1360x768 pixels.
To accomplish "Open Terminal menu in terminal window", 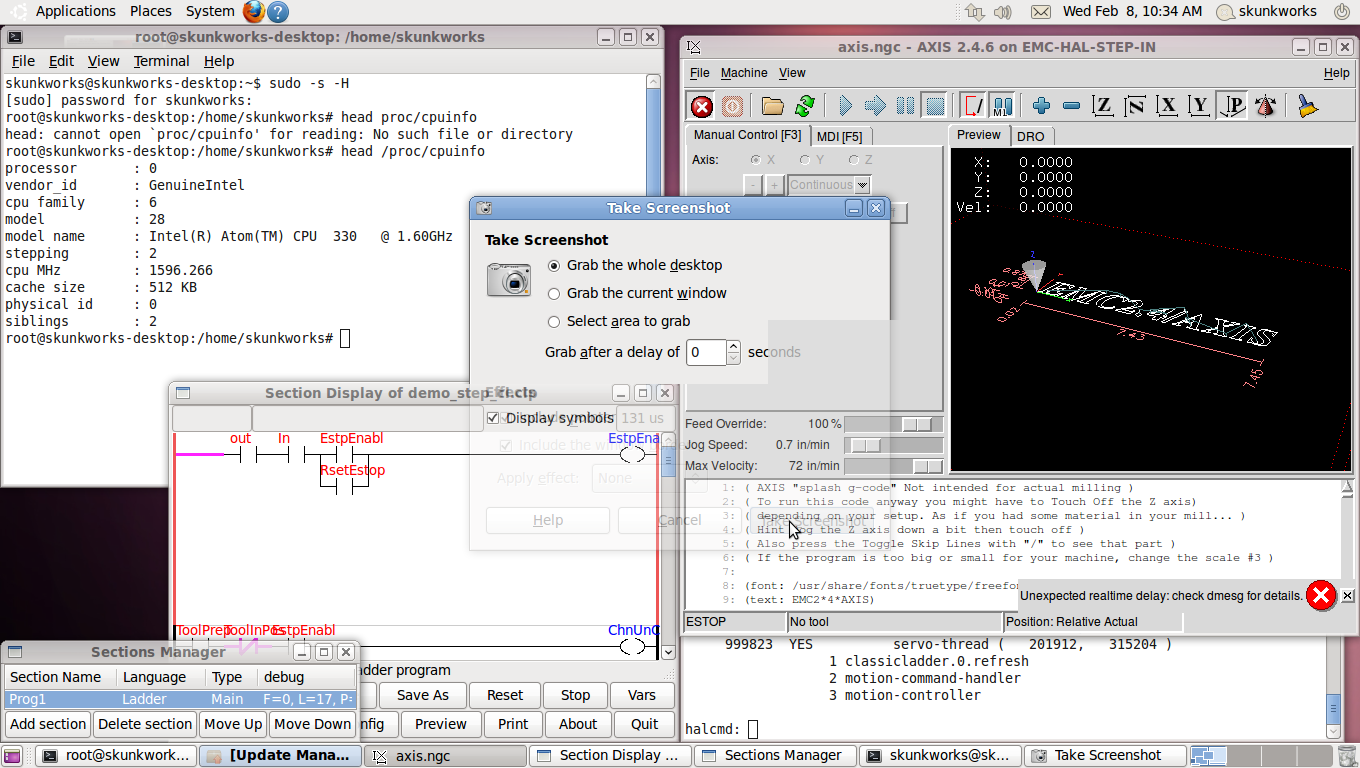I will 161,61.
